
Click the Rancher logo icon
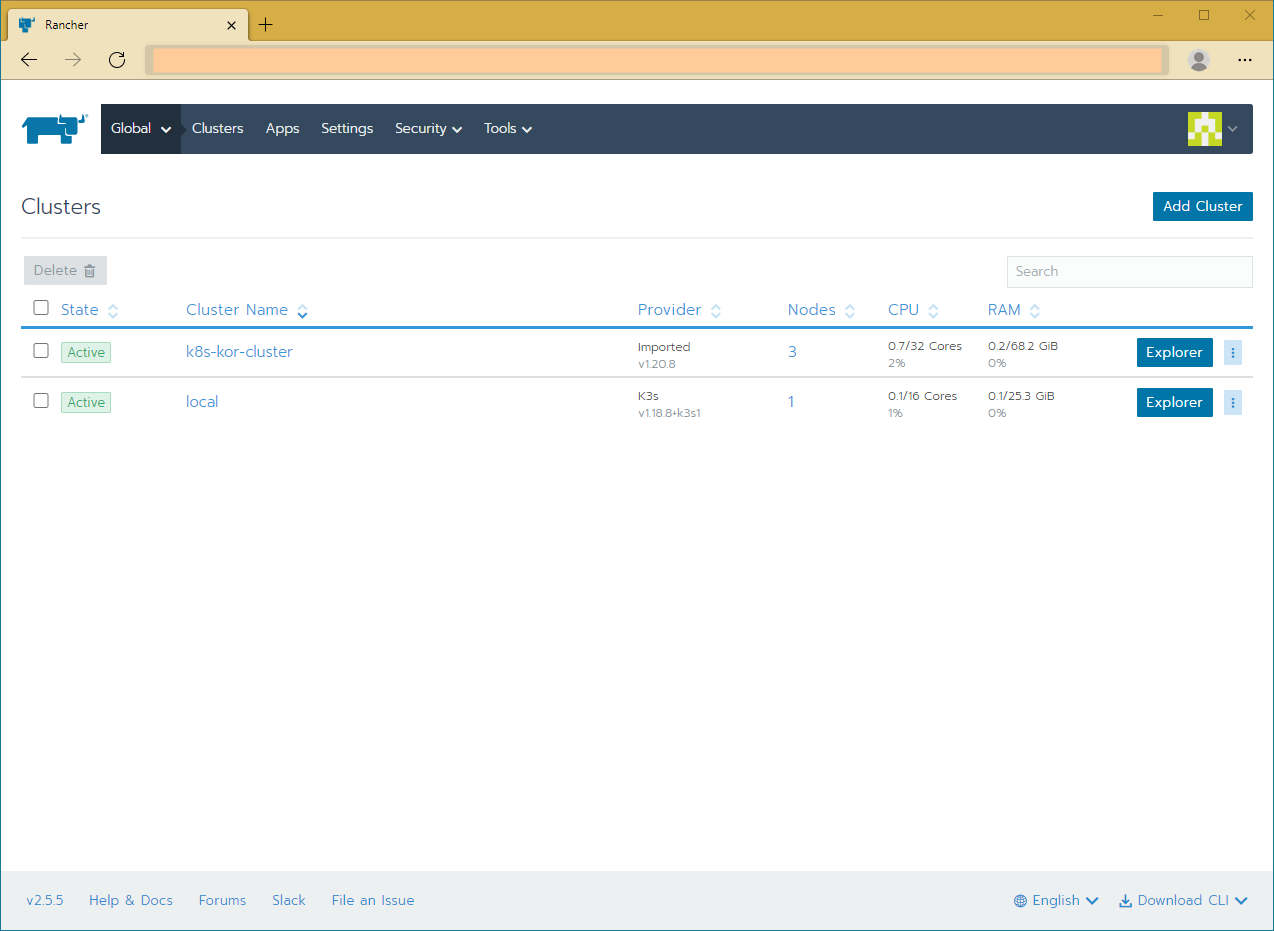tap(52, 128)
